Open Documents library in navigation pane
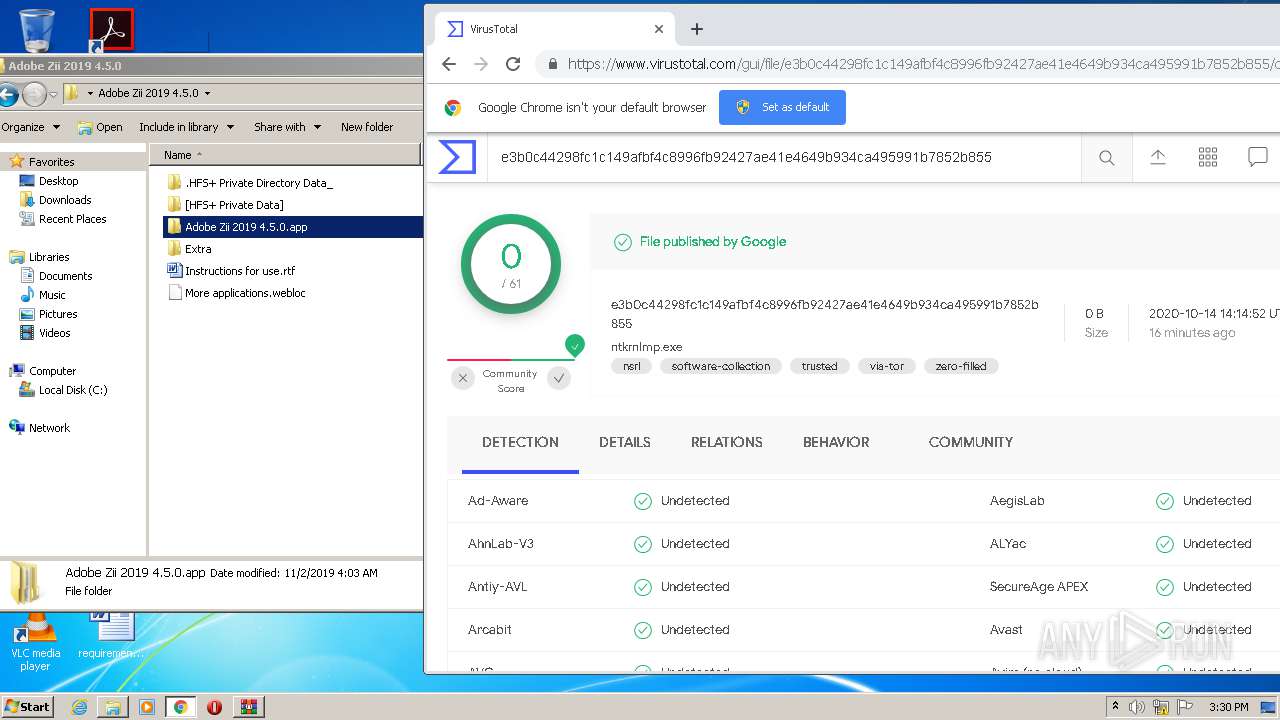1280x720 pixels. point(56,276)
